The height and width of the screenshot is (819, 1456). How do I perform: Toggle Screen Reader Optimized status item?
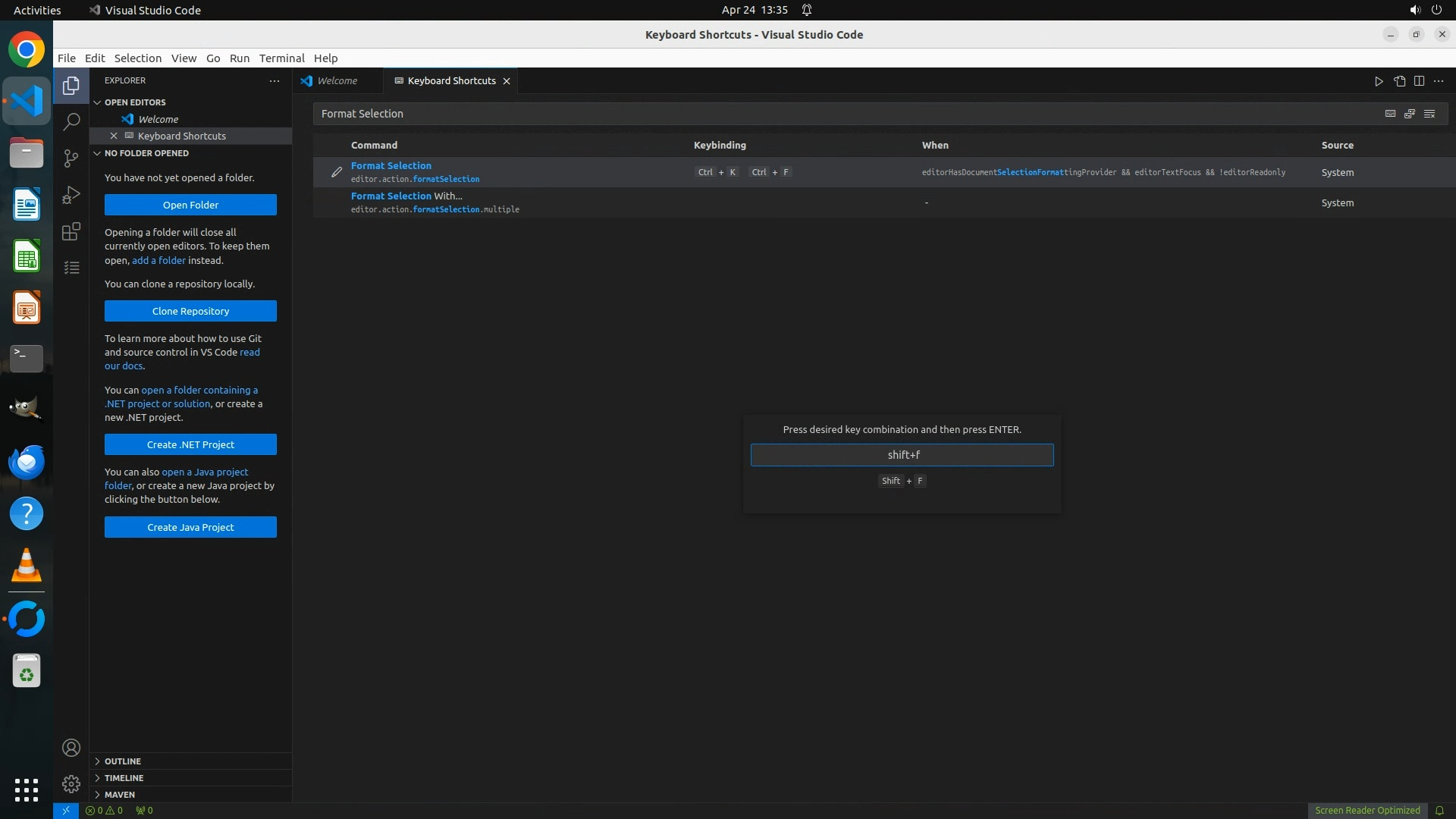point(1367,810)
